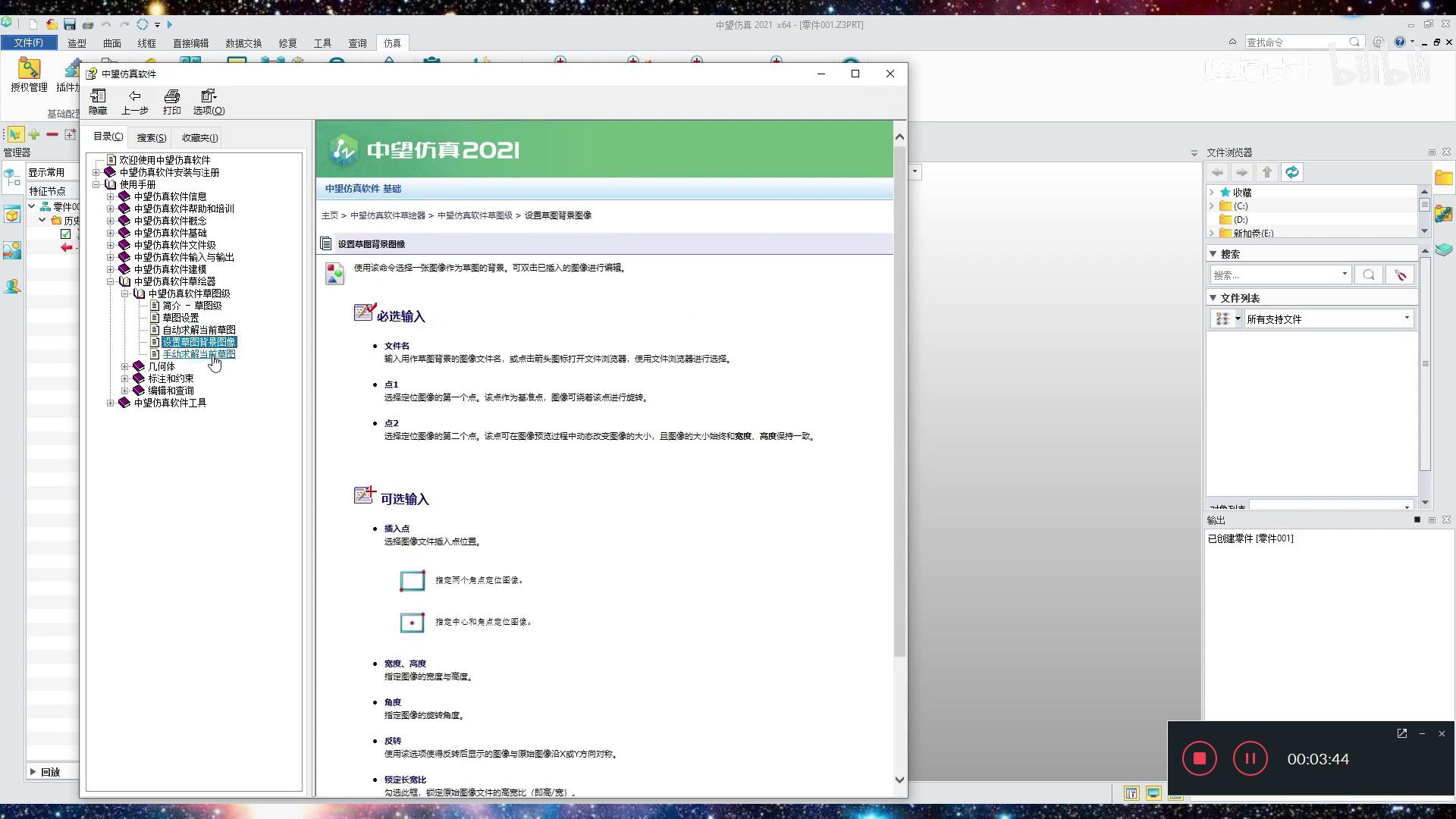This screenshot has width=1456, height=819.
Task: Open the 数据交换 ribbon tab
Action: (x=243, y=43)
